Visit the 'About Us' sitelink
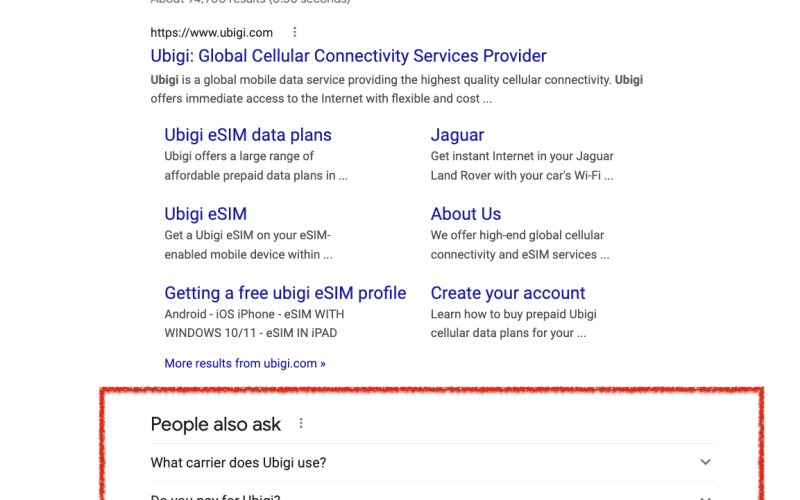 (x=465, y=214)
